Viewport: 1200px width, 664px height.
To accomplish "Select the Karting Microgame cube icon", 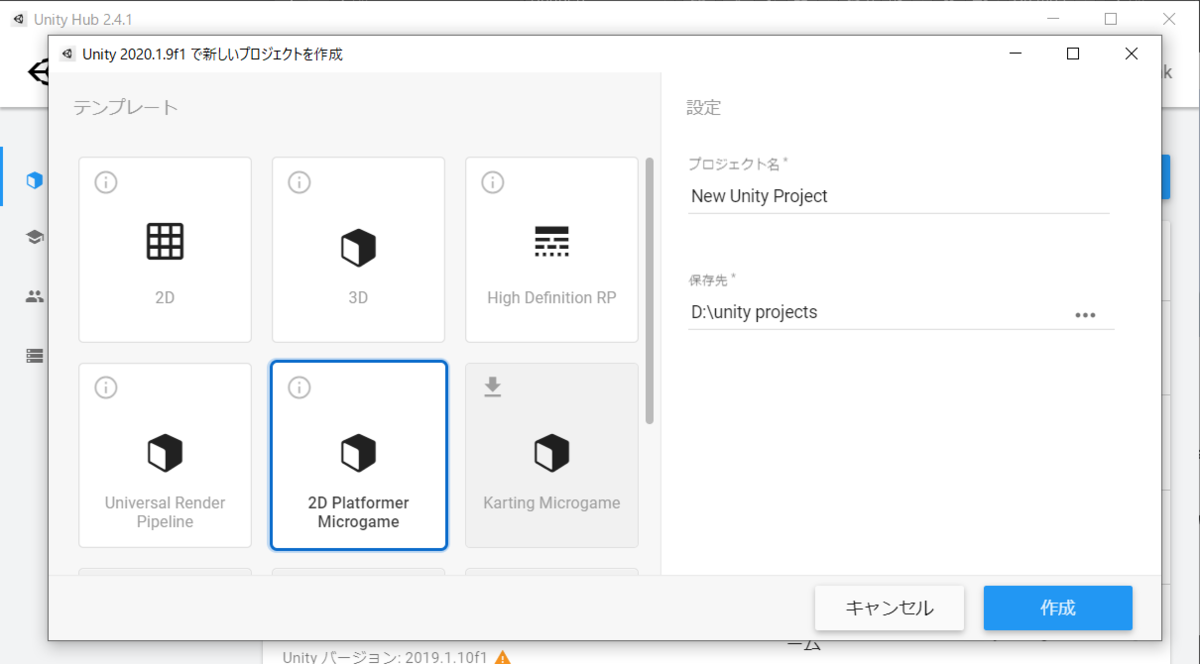I will [x=551, y=453].
